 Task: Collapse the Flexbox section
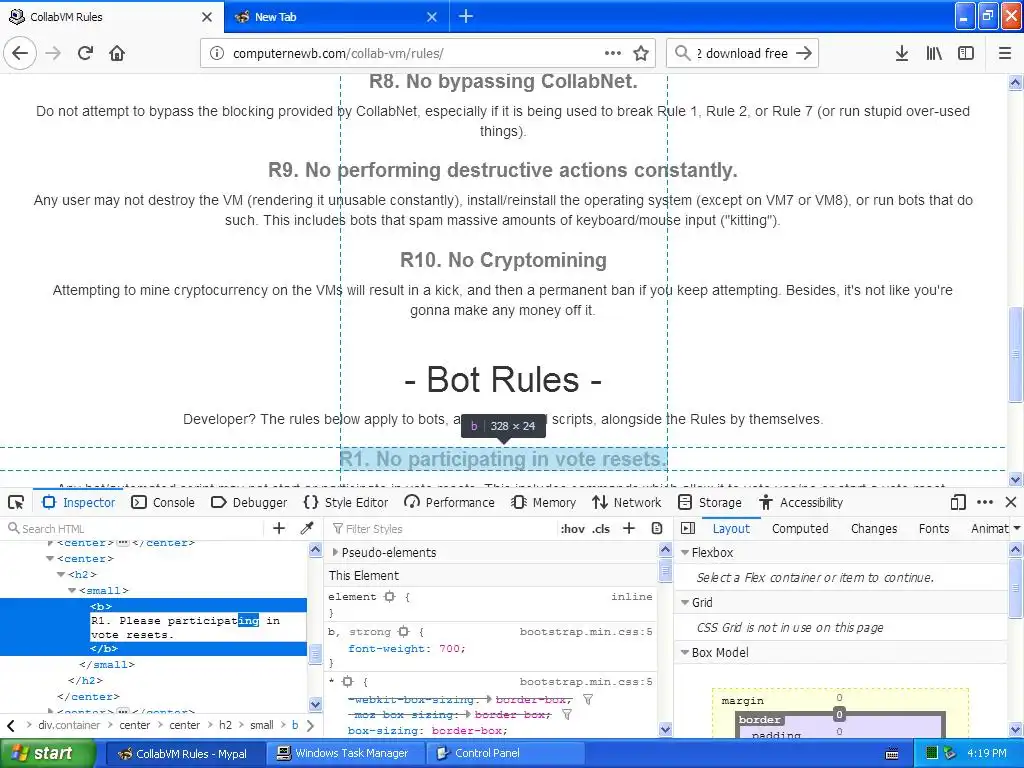pyautogui.click(x=685, y=552)
